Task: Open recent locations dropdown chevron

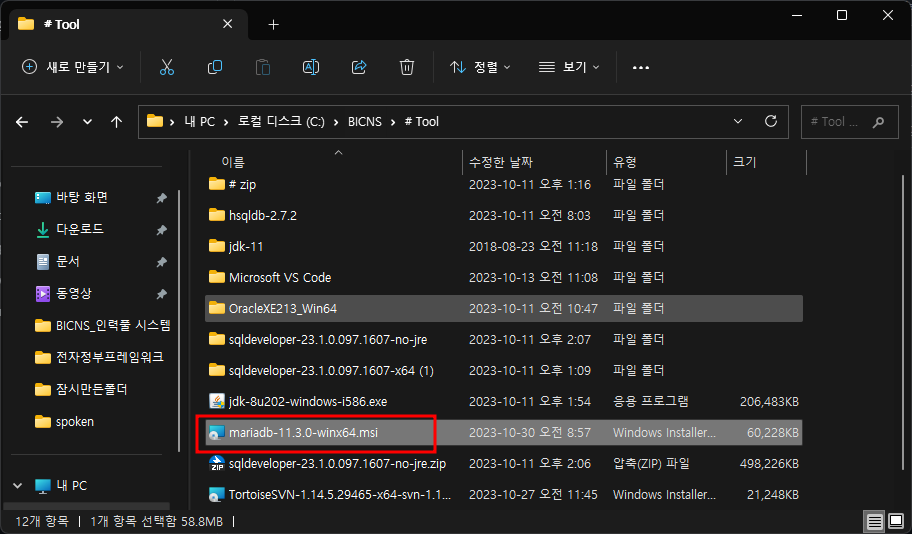Action: 87,122
